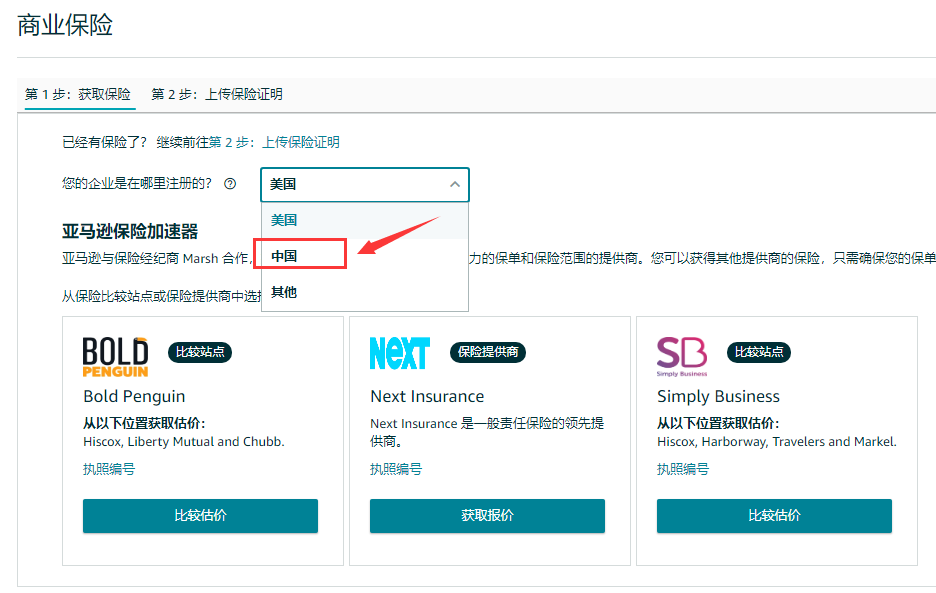Choose 中国 from the dropdown list
This screenshot has height=593, width=936.
[365, 256]
